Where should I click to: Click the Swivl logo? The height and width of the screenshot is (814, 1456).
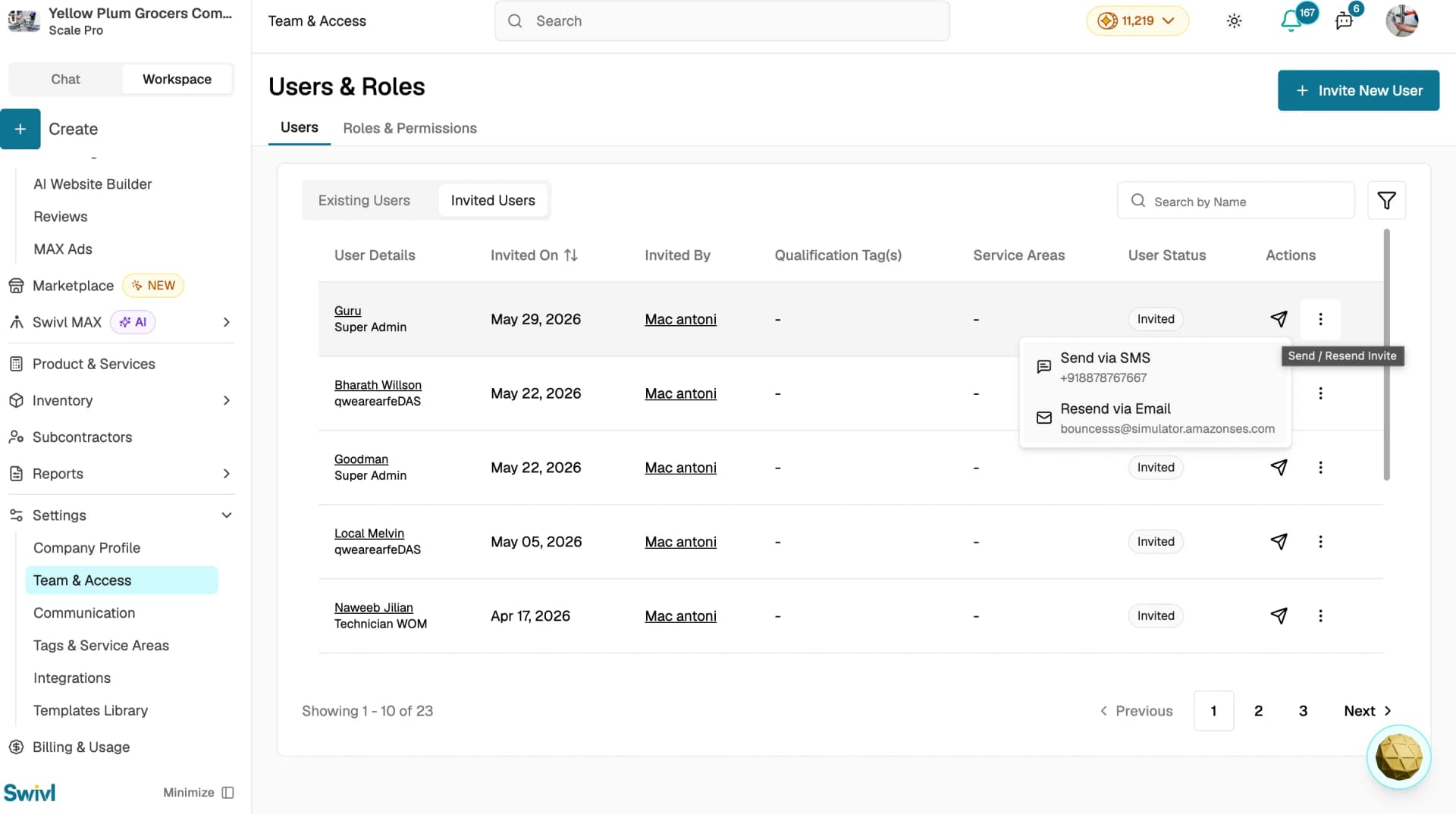(30, 793)
